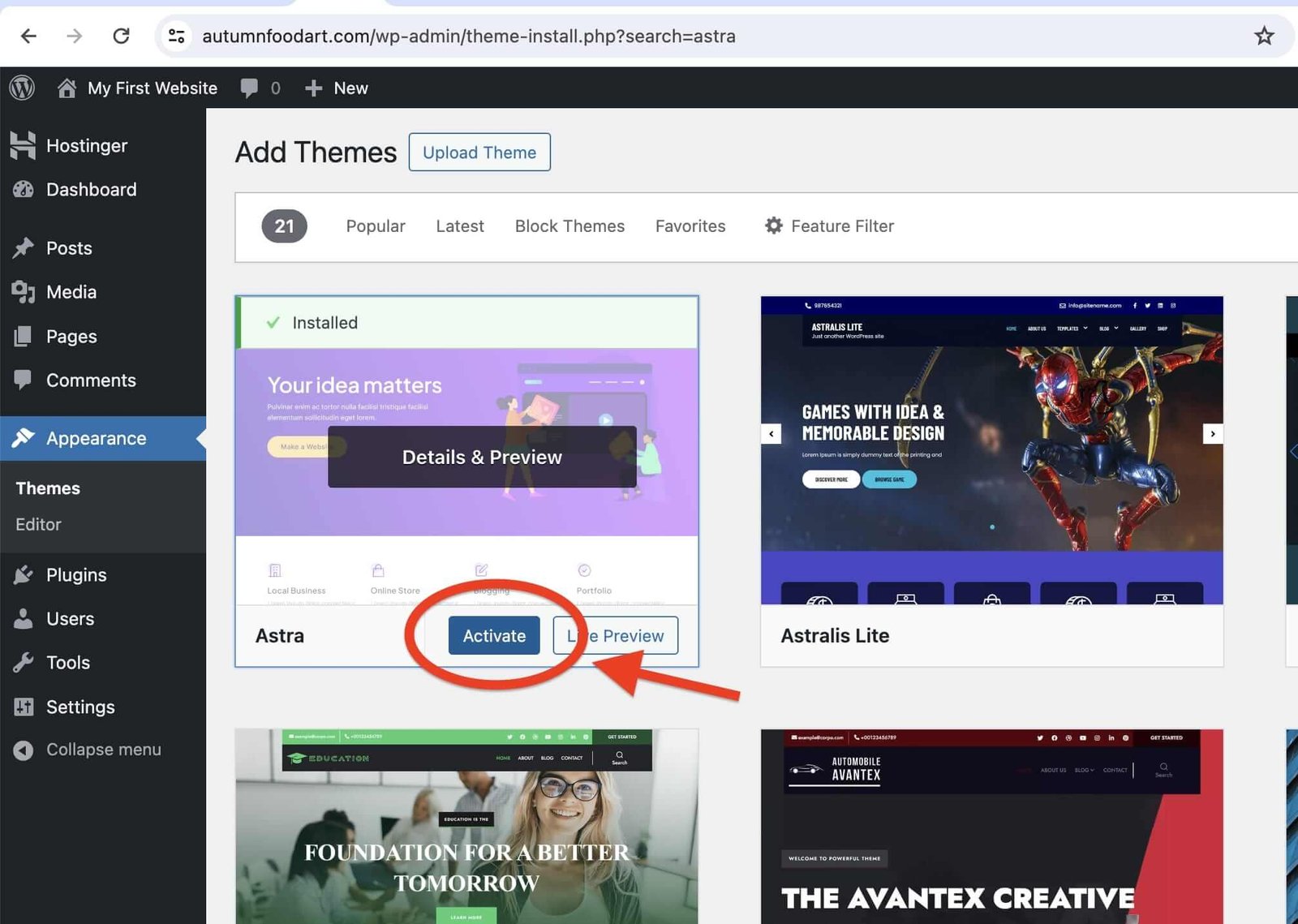Activate the Astra theme
Viewport: 1298px width, 924px height.
pos(494,635)
